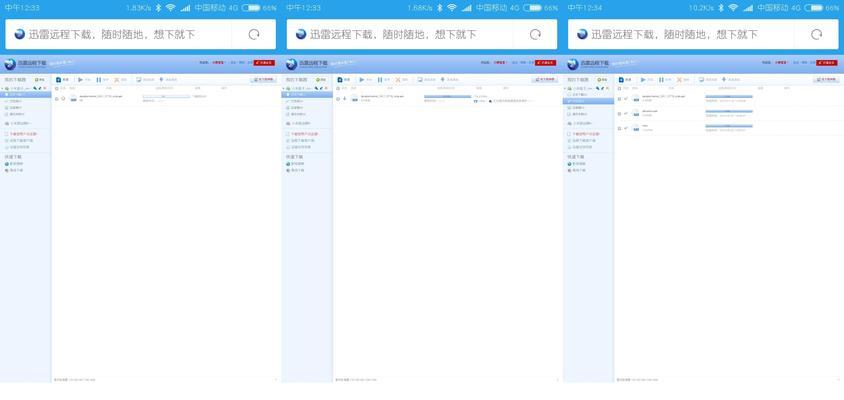Tap the Wi-Fi status icon in the 1.83K/s screenshot
Screen dimensions: 844x400
click(x=171, y=8)
